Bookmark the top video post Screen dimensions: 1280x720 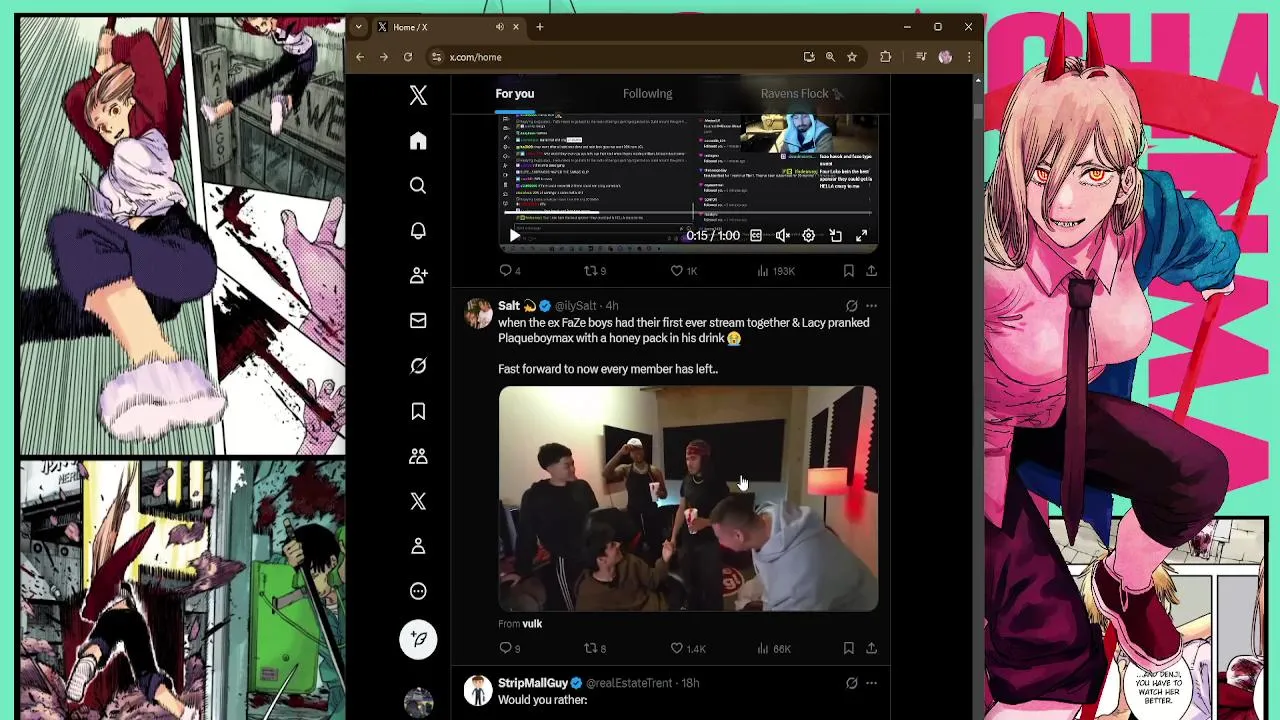click(x=848, y=271)
